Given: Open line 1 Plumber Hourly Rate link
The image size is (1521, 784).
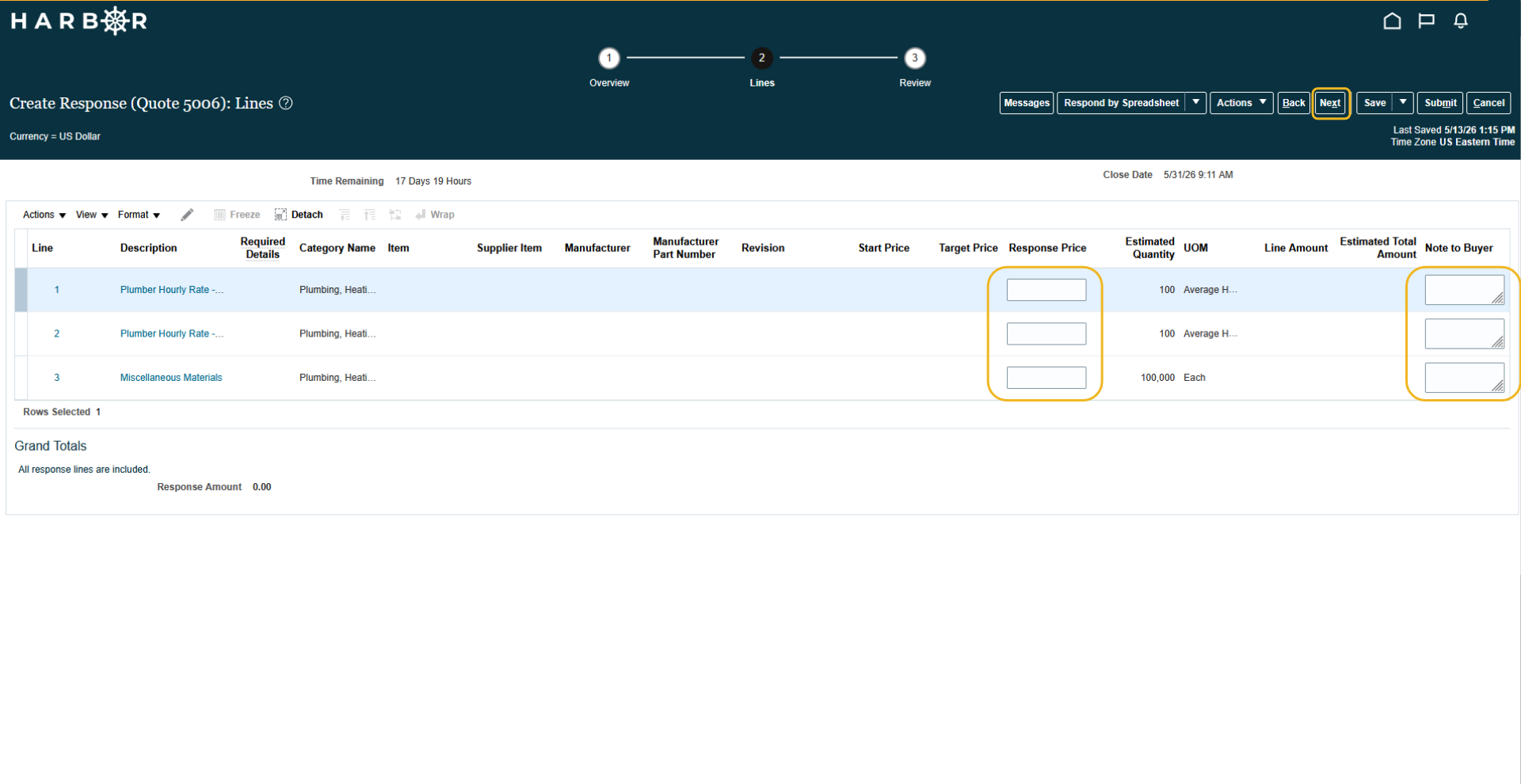Looking at the screenshot, I should pyautogui.click(x=172, y=290).
